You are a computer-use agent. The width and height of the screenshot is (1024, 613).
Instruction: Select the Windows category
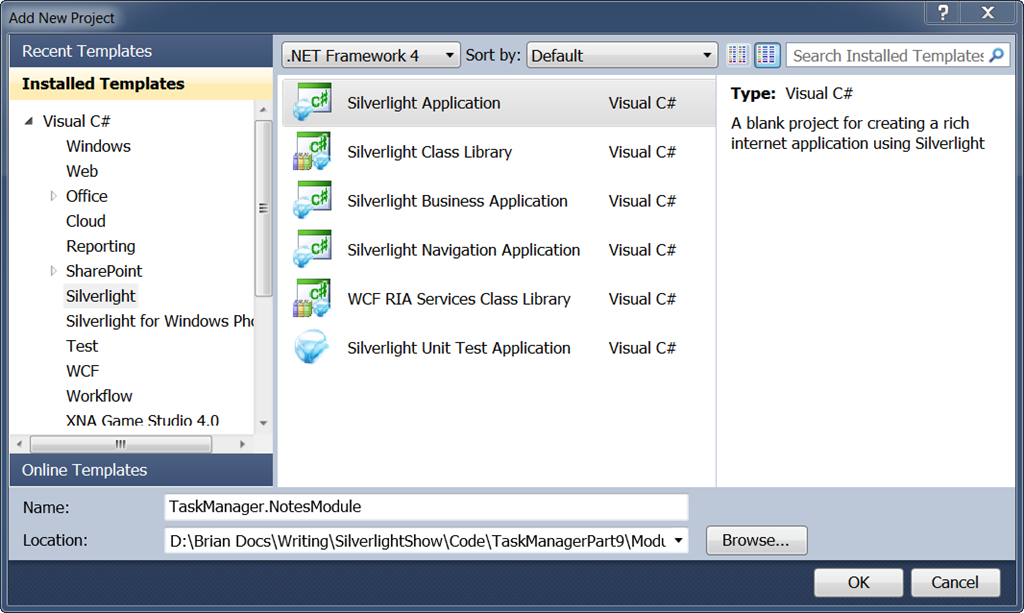pyautogui.click(x=99, y=146)
